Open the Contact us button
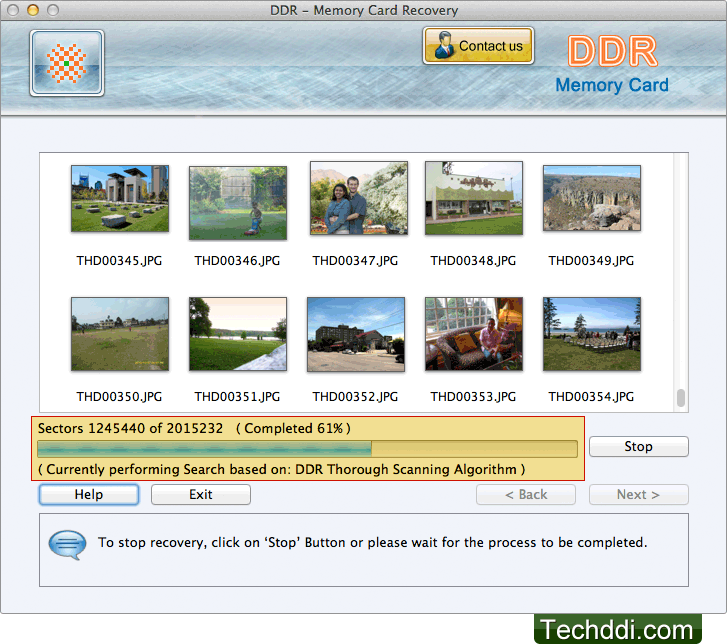This screenshot has width=727, height=644. 478,45
